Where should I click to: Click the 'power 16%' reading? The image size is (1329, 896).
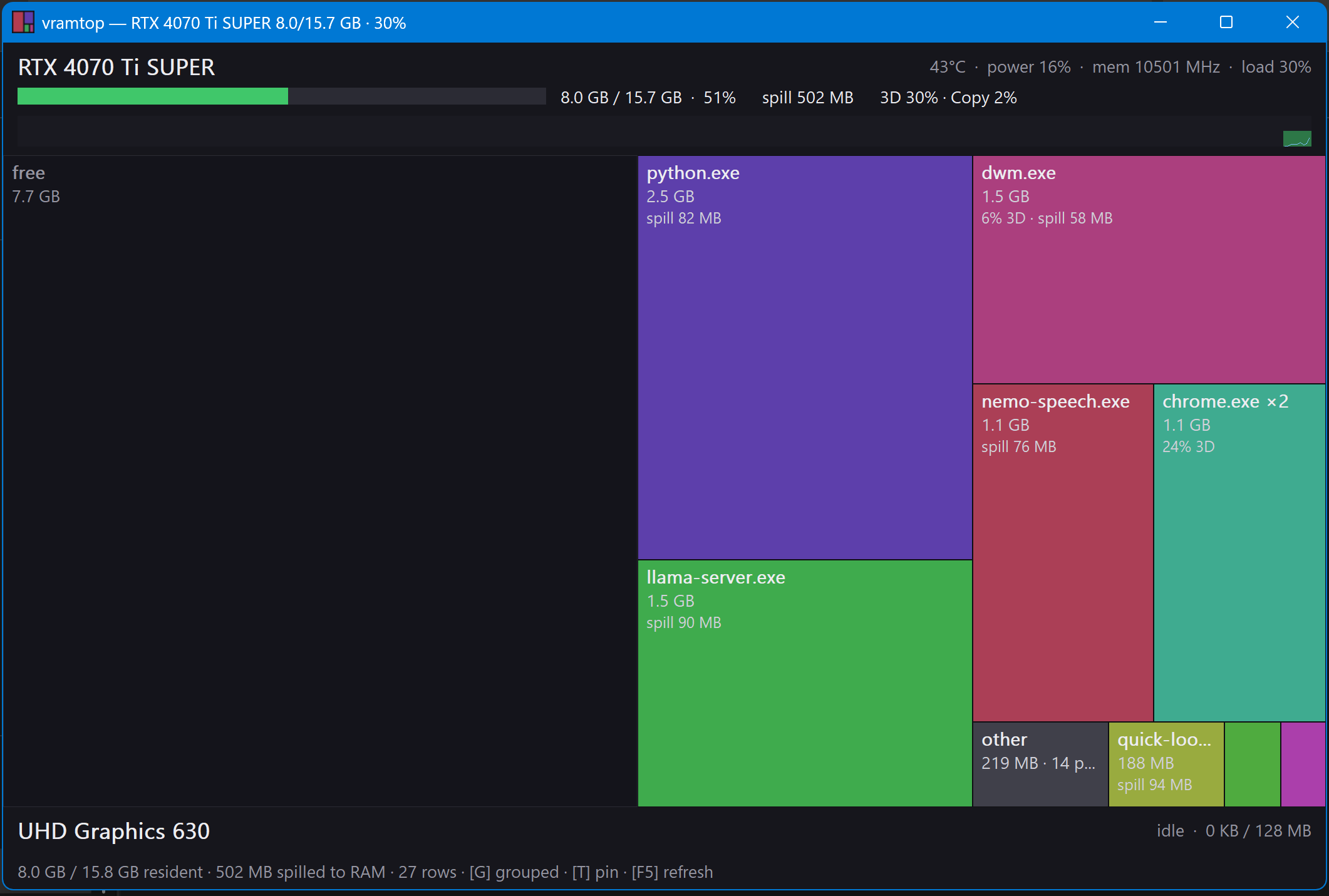coord(1029,67)
